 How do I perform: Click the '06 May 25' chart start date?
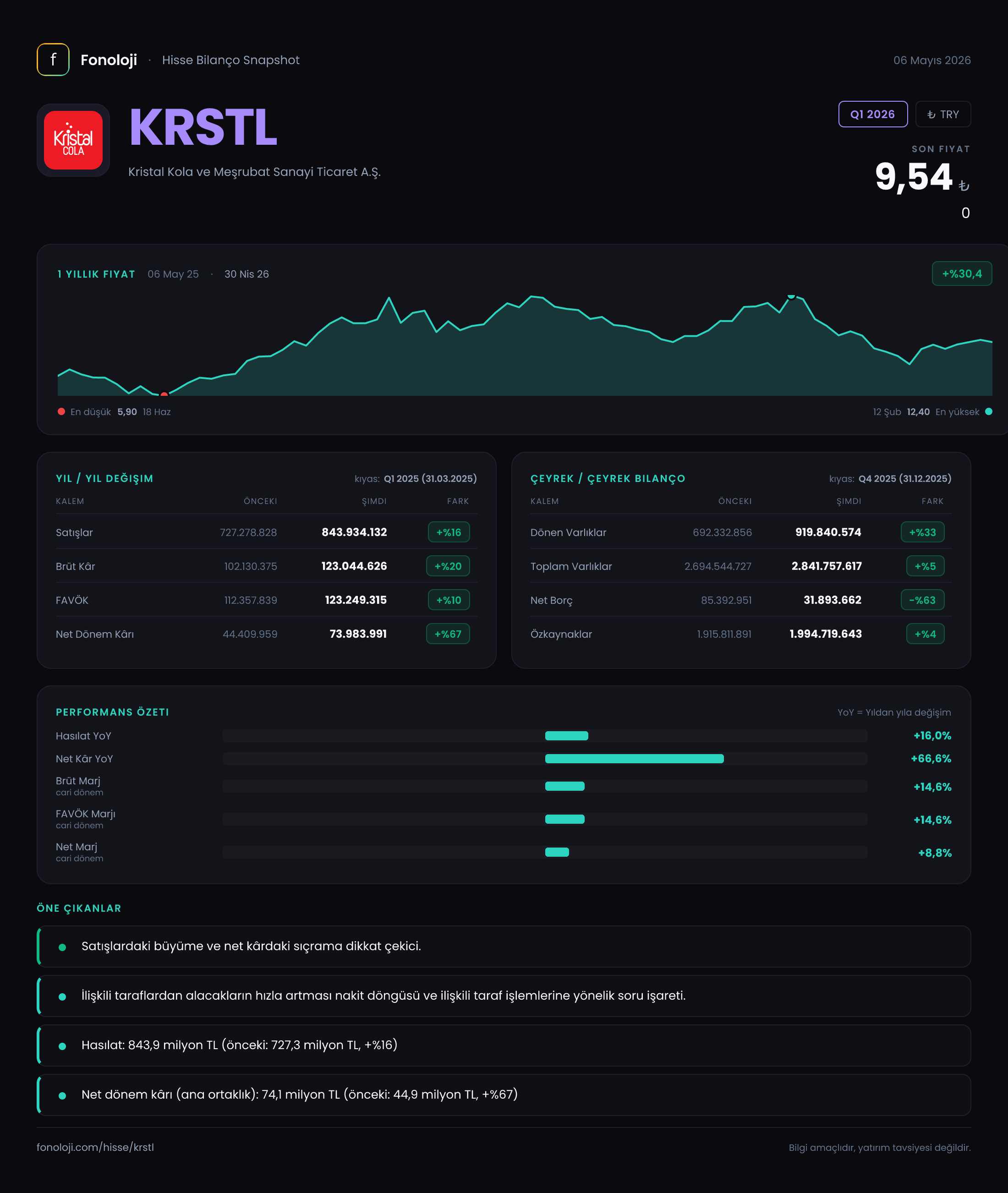point(173,274)
